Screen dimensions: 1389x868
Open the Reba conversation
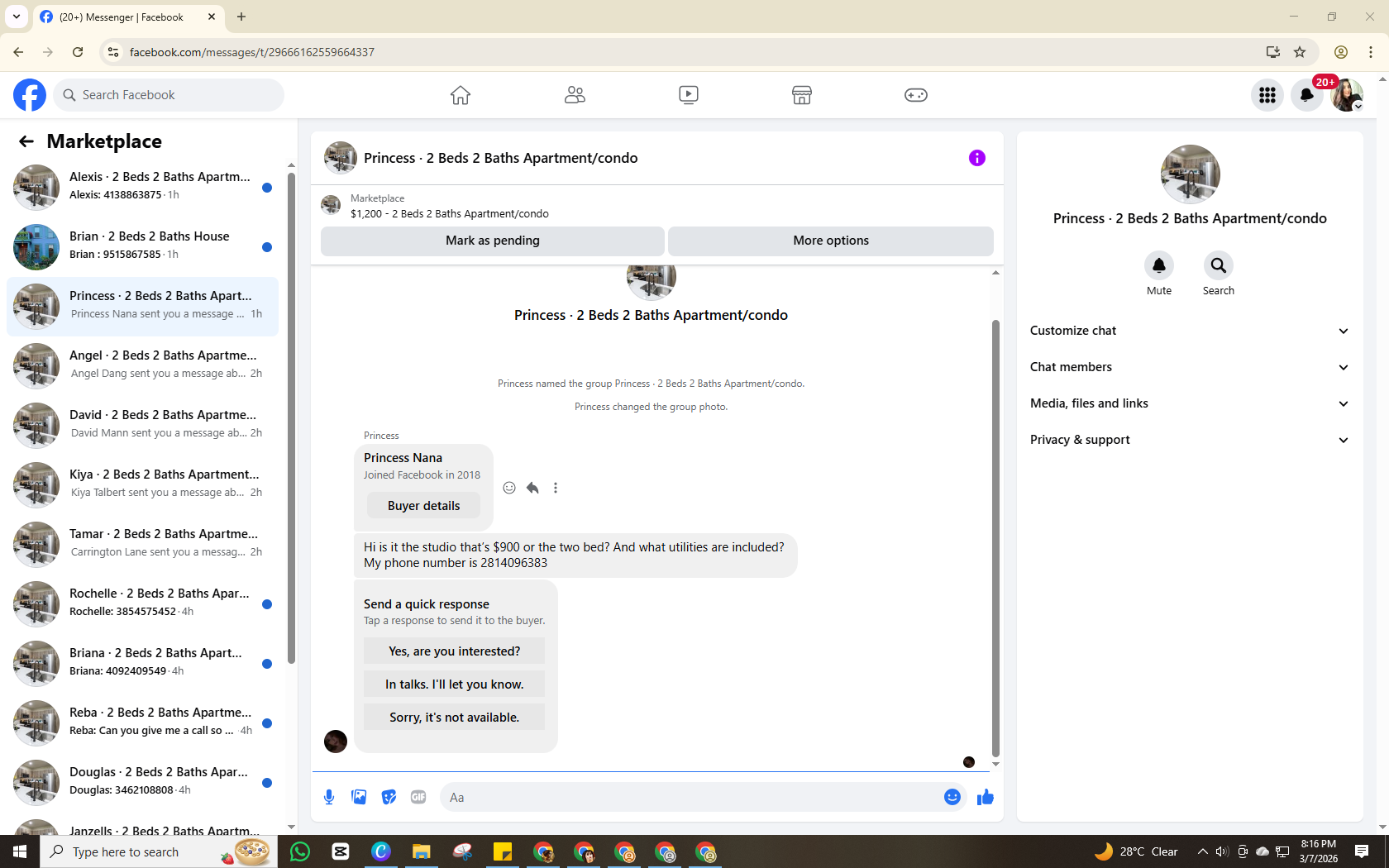(x=142, y=723)
